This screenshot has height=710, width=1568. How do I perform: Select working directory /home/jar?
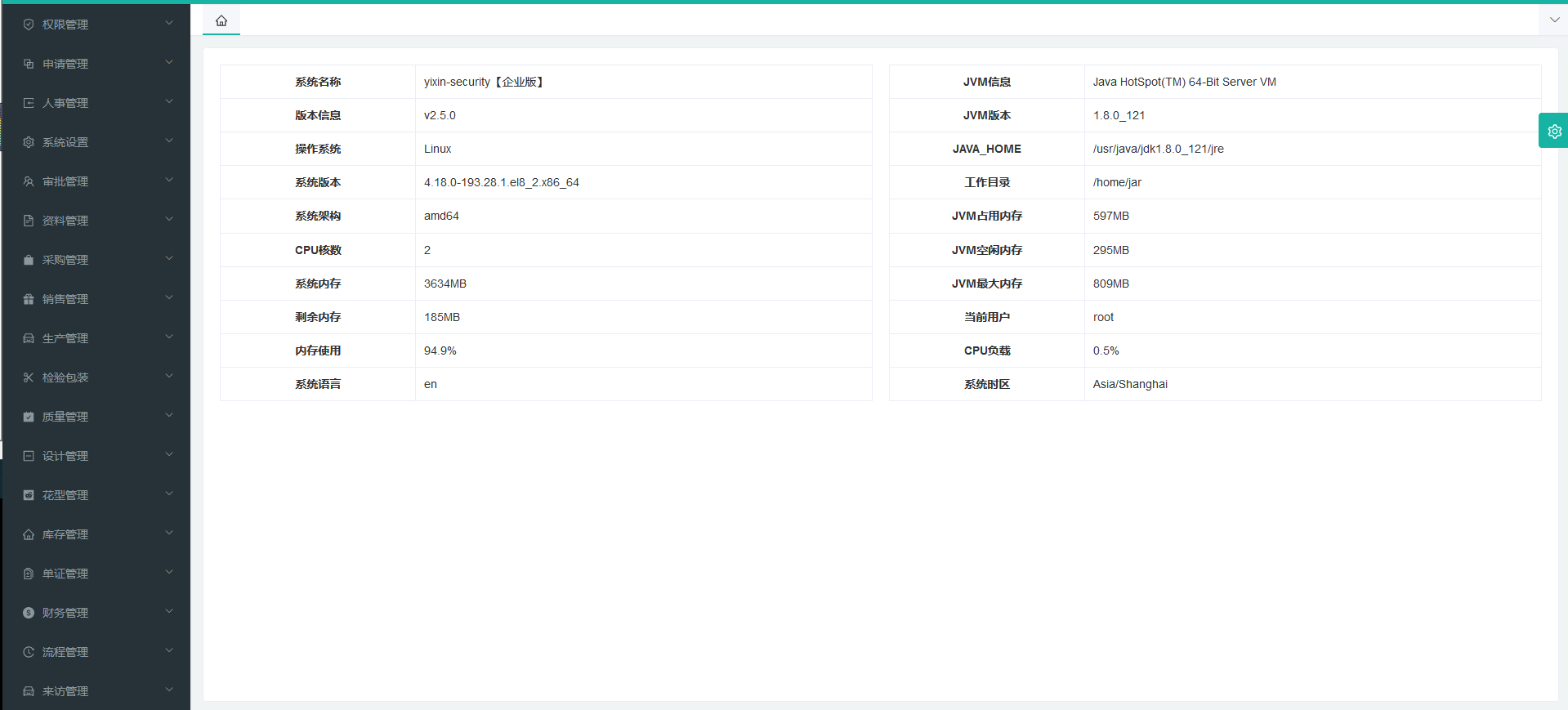pos(1117,182)
